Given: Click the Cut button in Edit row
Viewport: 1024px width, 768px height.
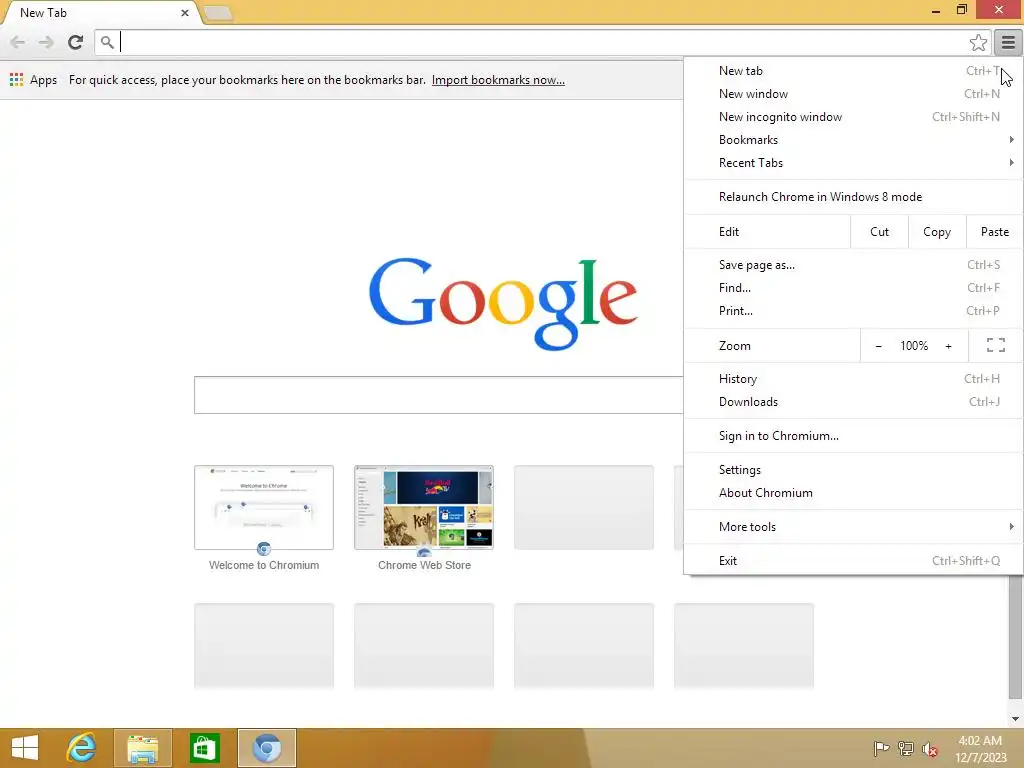Looking at the screenshot, I should pyautogui.click(x=879, y=232).
